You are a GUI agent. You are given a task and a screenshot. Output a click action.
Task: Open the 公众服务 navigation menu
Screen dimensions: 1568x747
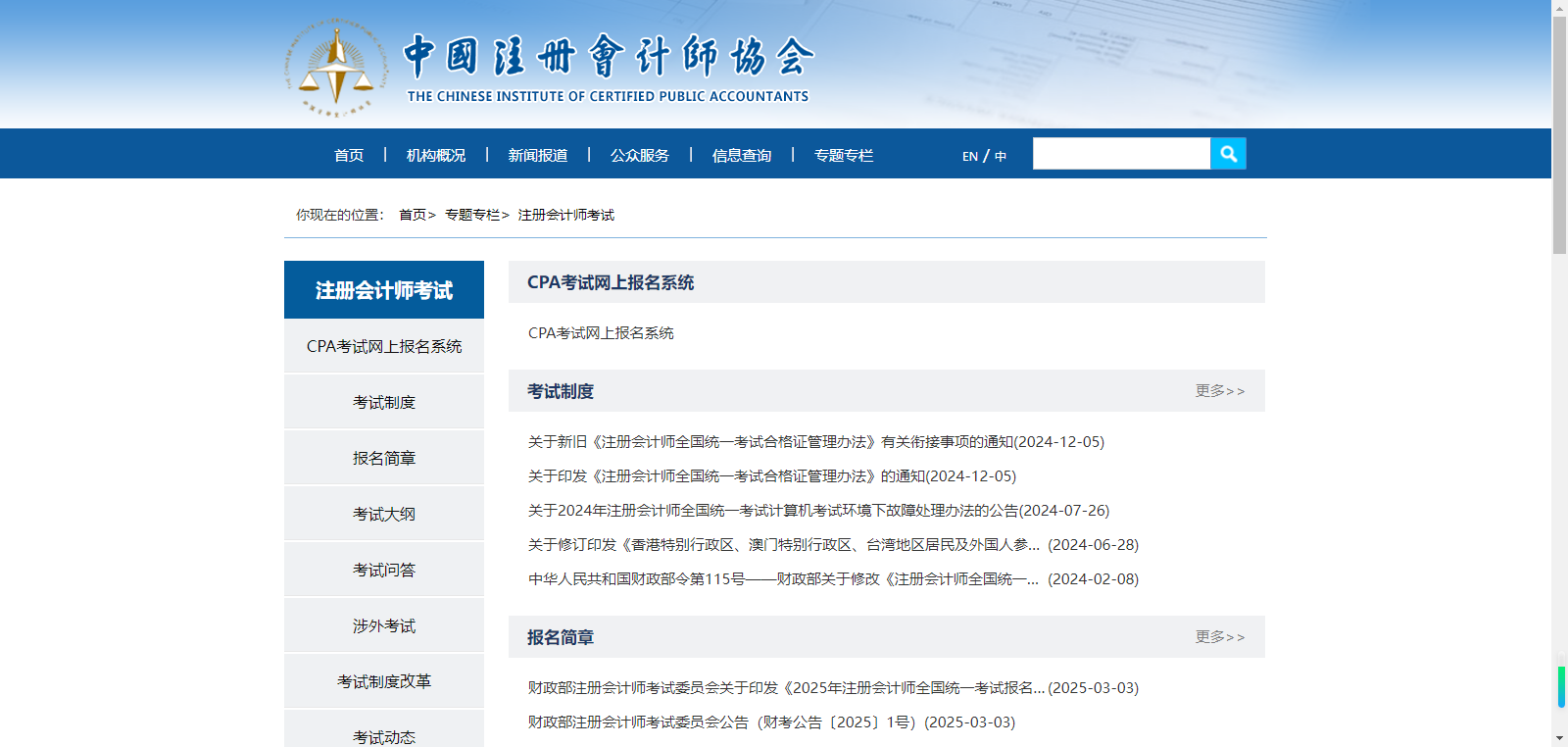tap(640, 155)
